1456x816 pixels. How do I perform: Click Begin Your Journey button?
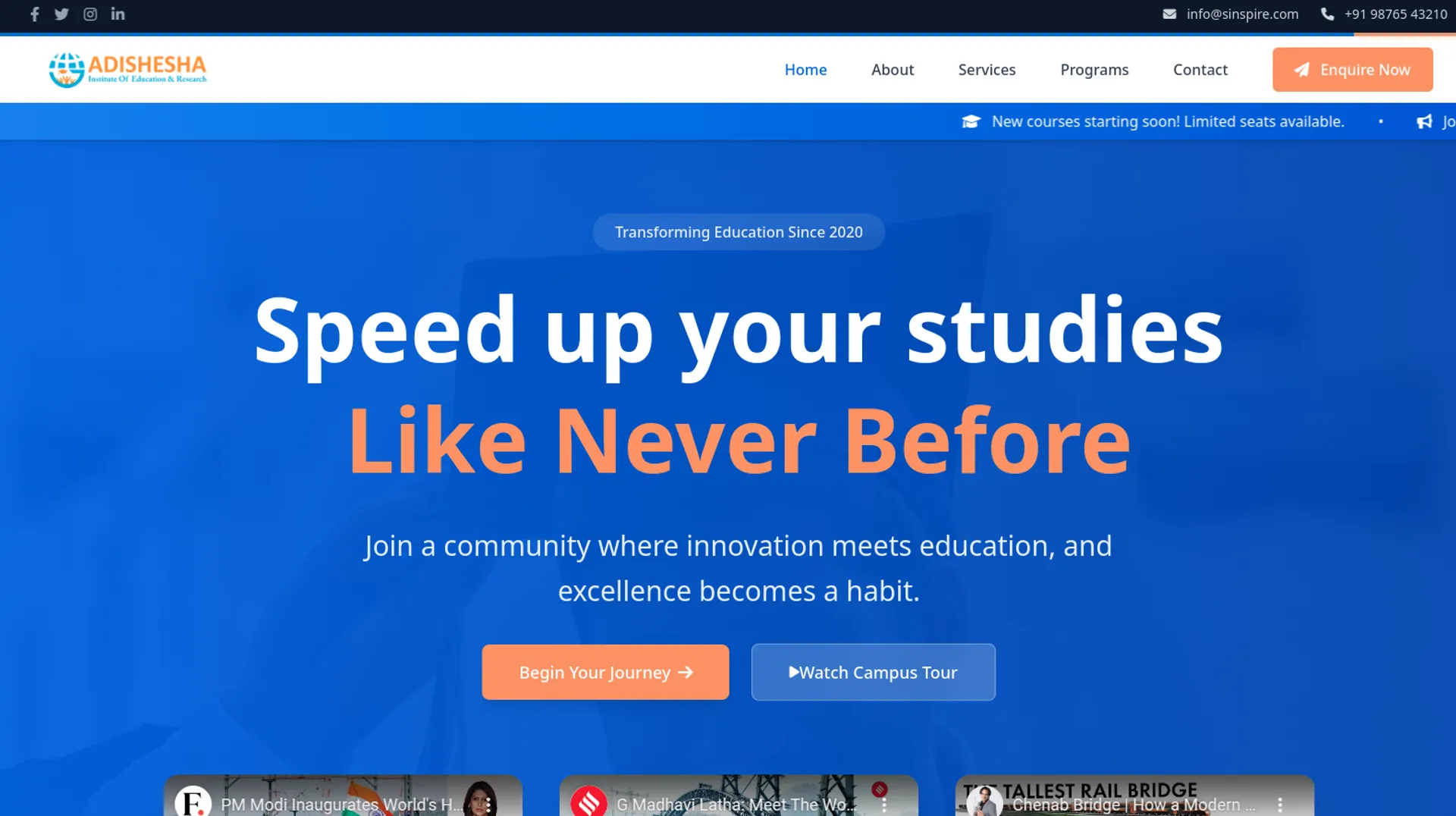point(605,672)
